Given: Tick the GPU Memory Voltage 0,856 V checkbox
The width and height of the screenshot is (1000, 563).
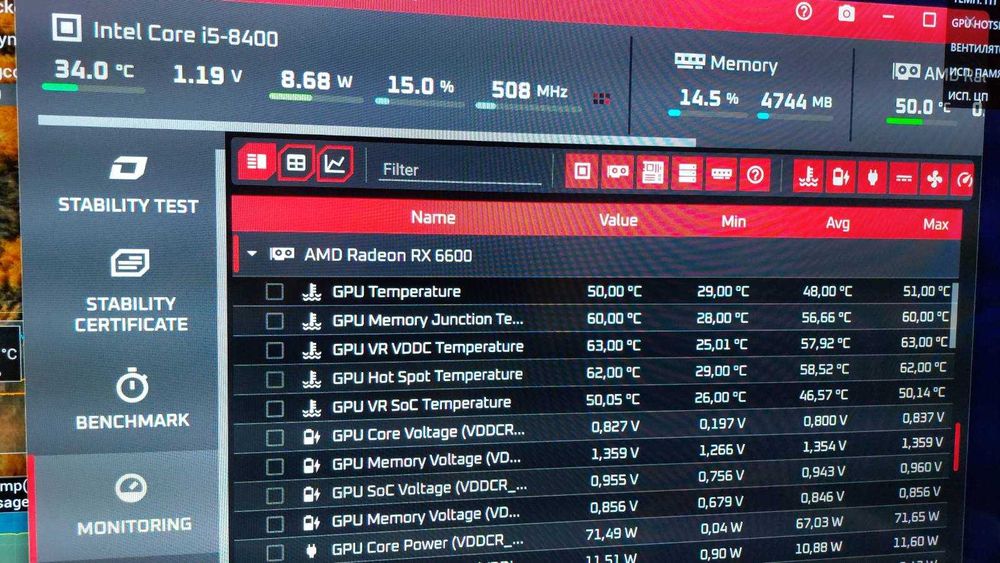Looking at the screenshot, I should 275,524.
